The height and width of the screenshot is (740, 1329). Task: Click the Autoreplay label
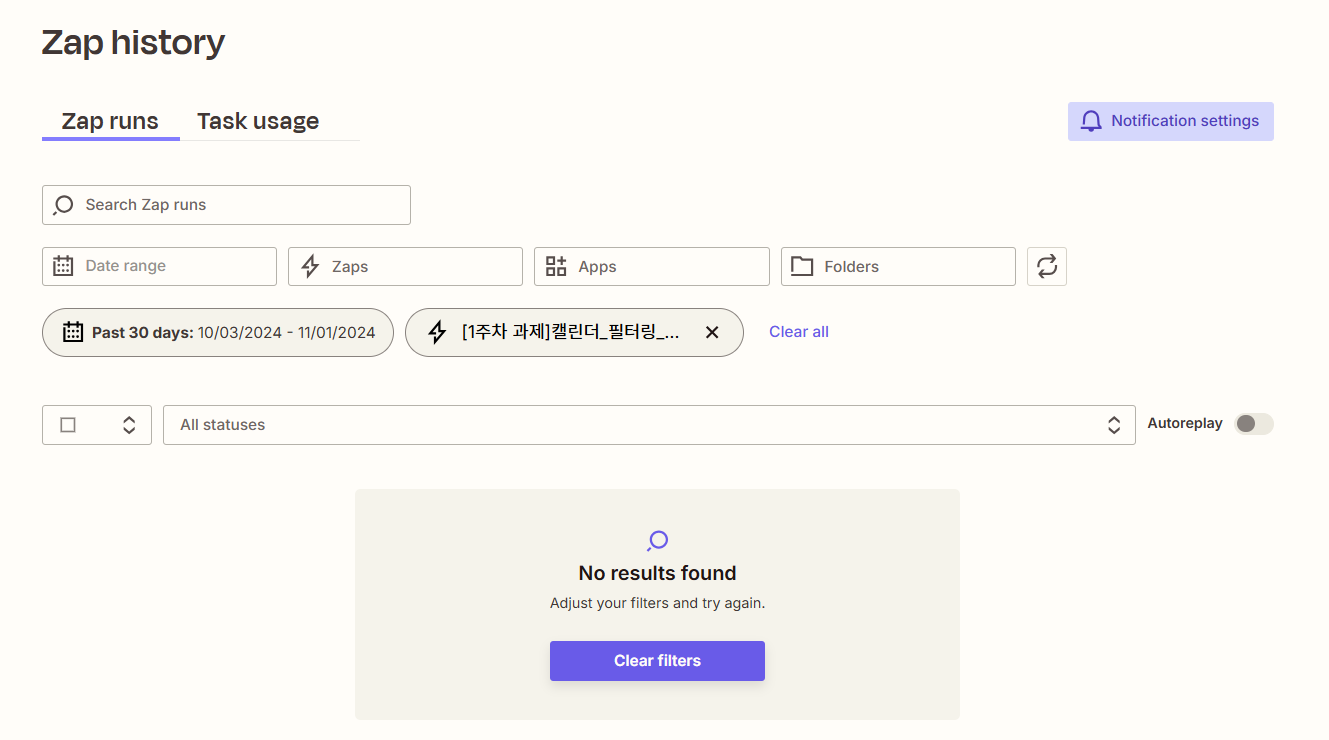pos(1185,424)
